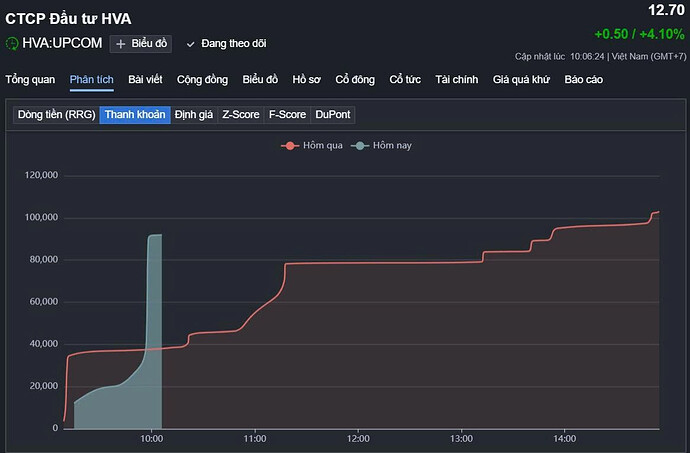Open the Báo cáo tab
The height and width of the screenshot is (453, 690).
click(586, 79)
